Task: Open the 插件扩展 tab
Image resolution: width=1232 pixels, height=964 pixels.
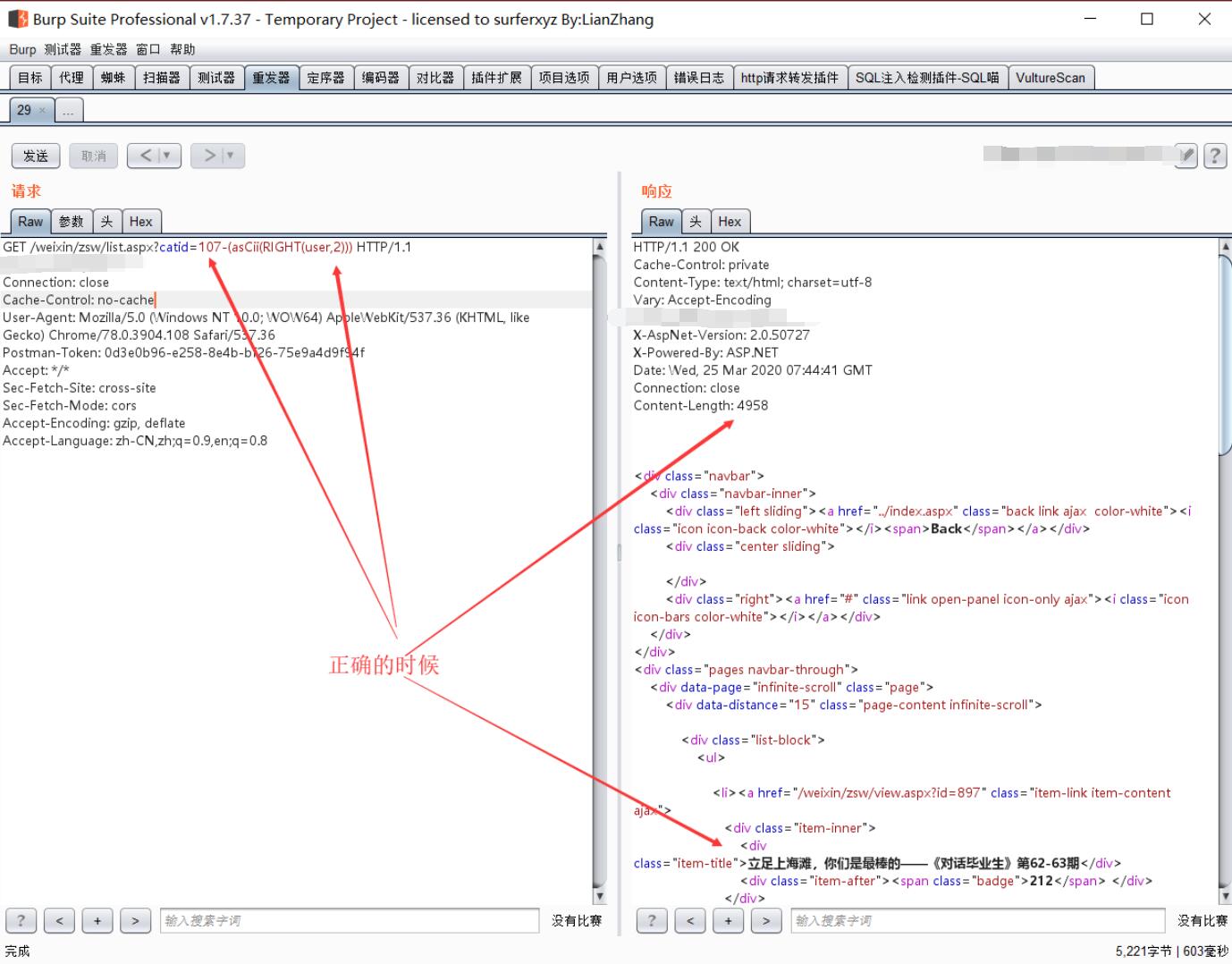Action: click(496, 78)
